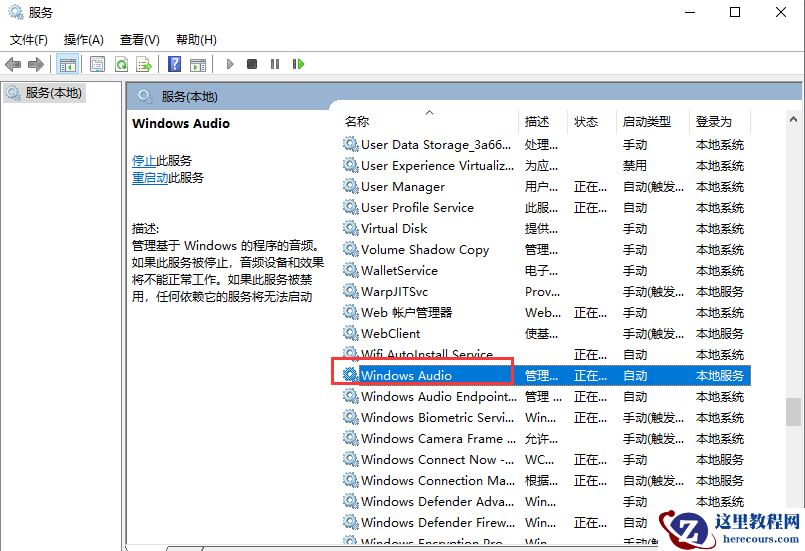Stop the service with the stop icon
Screen dimensions: 805x551
pos(252,64)
